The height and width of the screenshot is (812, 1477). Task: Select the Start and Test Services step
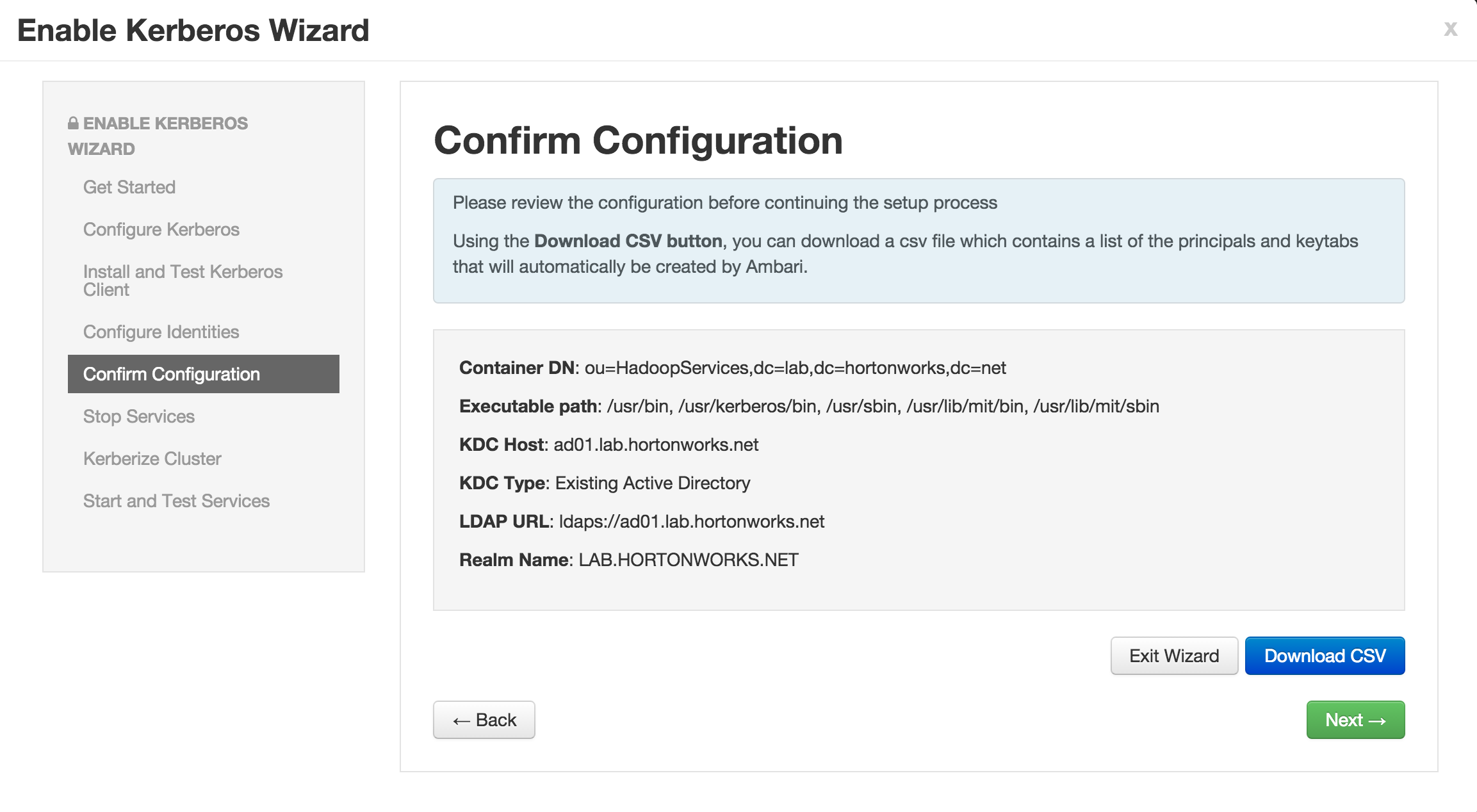tap(177, 501)
